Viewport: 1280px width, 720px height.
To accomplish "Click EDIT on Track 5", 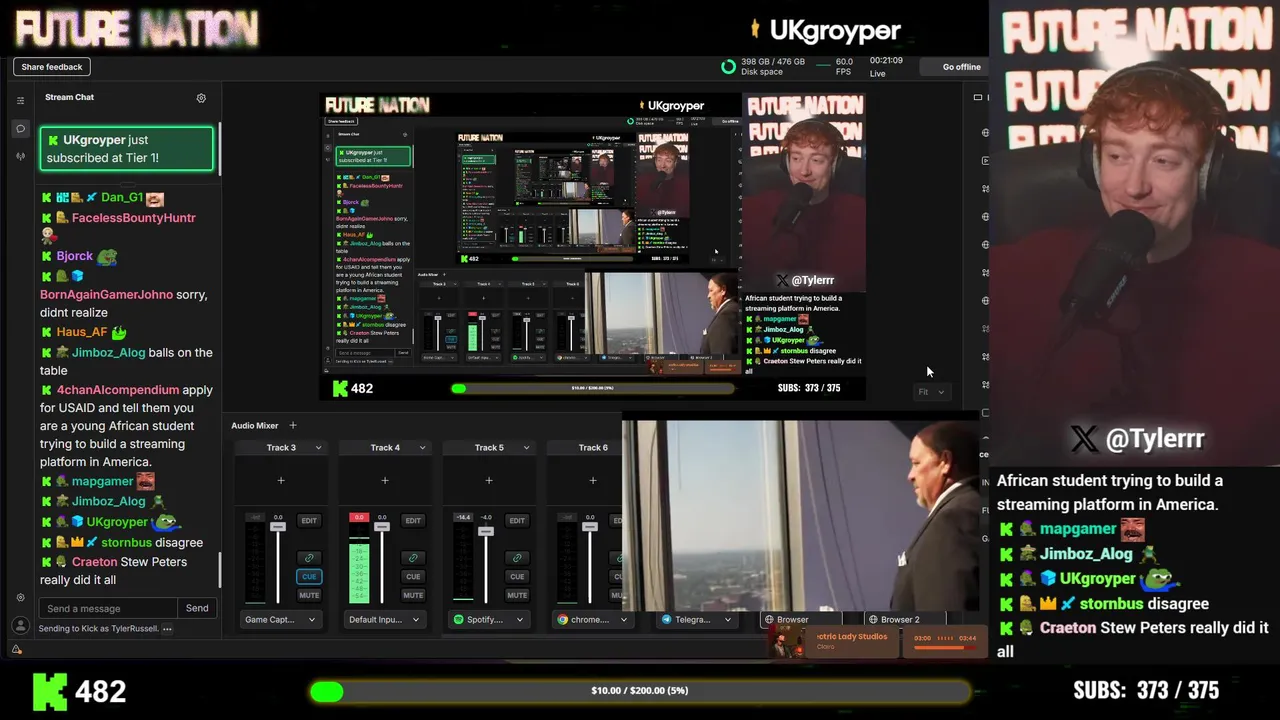I will (517, 521).
